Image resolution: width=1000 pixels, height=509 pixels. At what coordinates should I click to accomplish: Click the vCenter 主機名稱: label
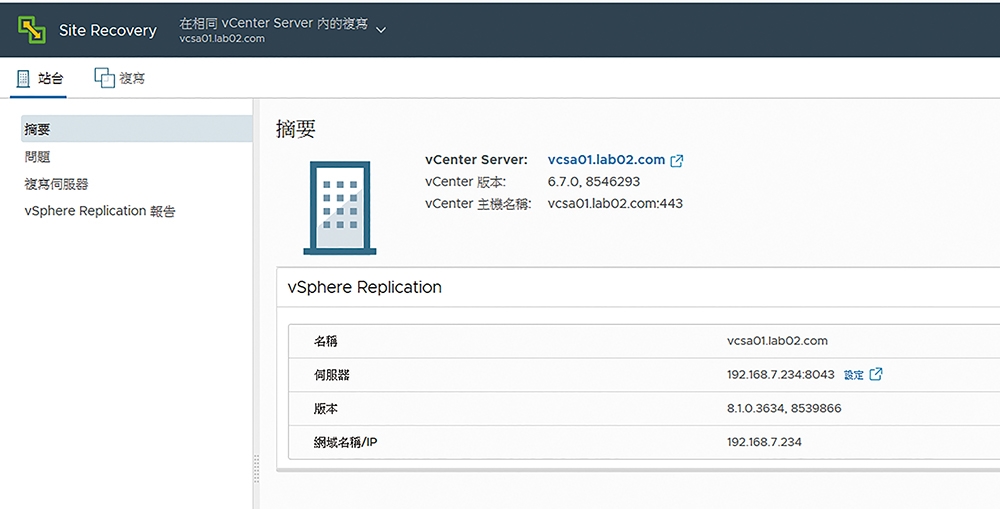coord(478,204)
